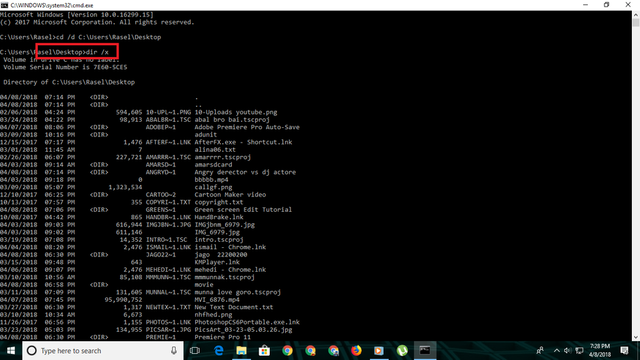
Task: Open the orange media player taskbar icon
Action: [x=379, y=351]
